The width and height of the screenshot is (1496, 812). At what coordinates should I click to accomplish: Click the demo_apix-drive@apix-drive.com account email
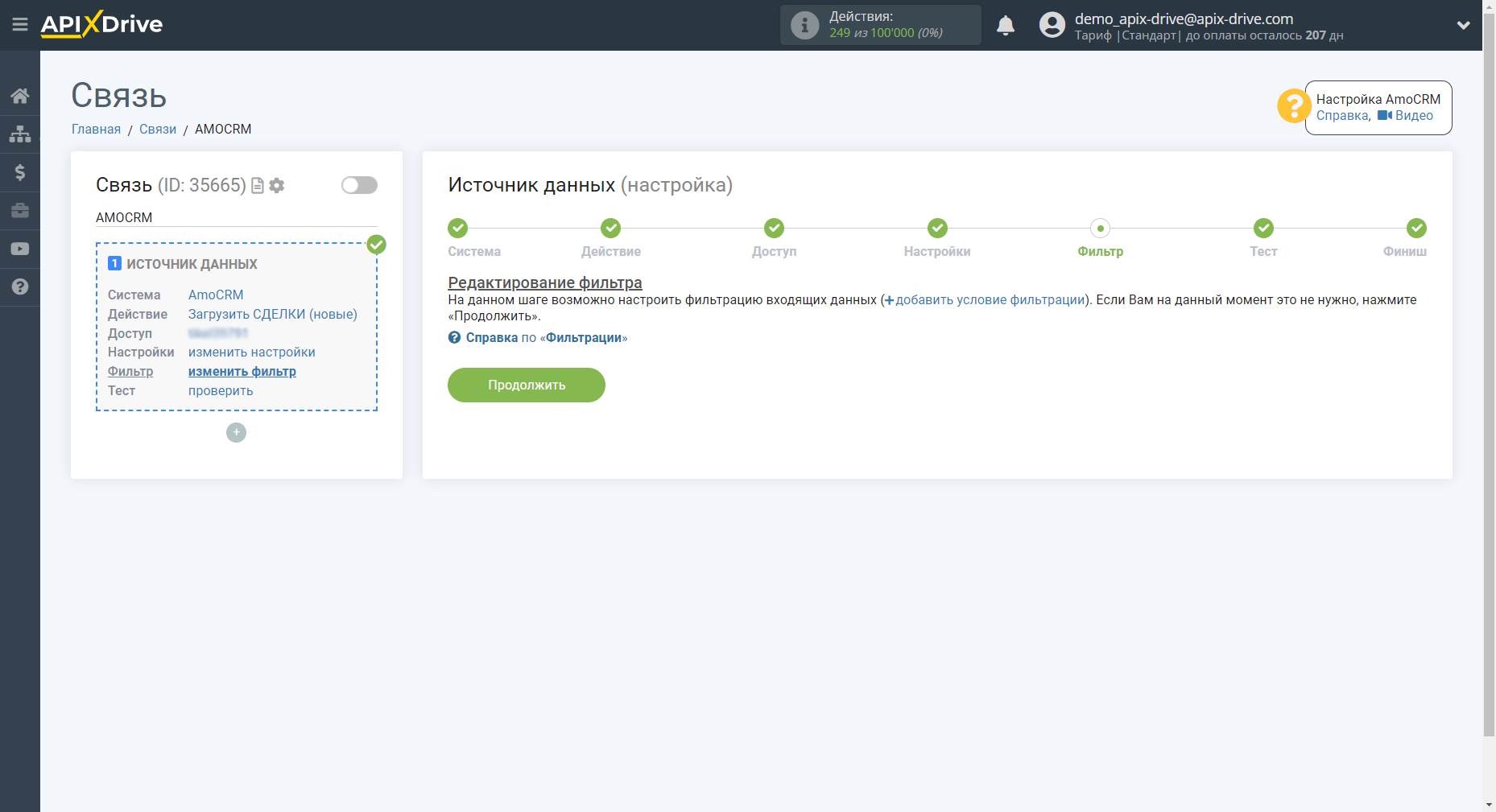1184,19
